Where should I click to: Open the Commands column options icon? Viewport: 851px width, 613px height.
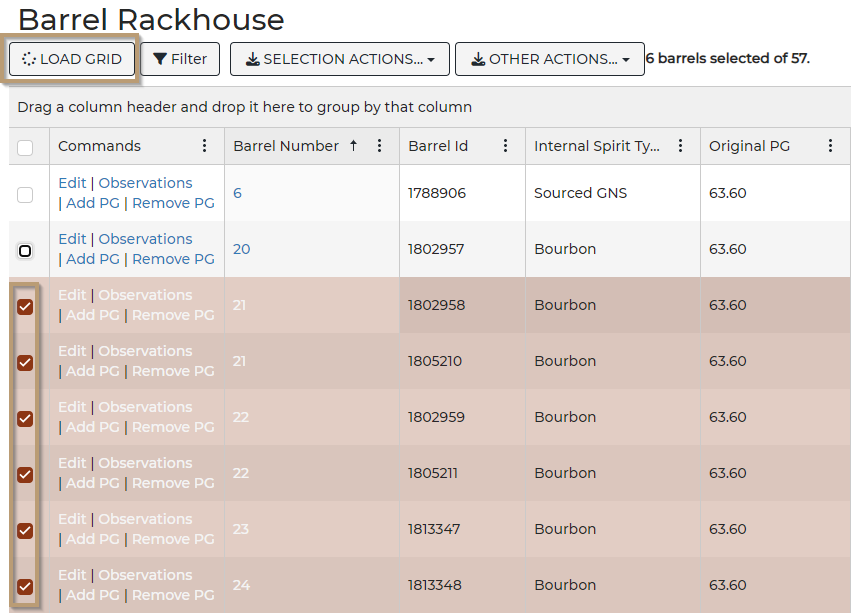[206, 146]
